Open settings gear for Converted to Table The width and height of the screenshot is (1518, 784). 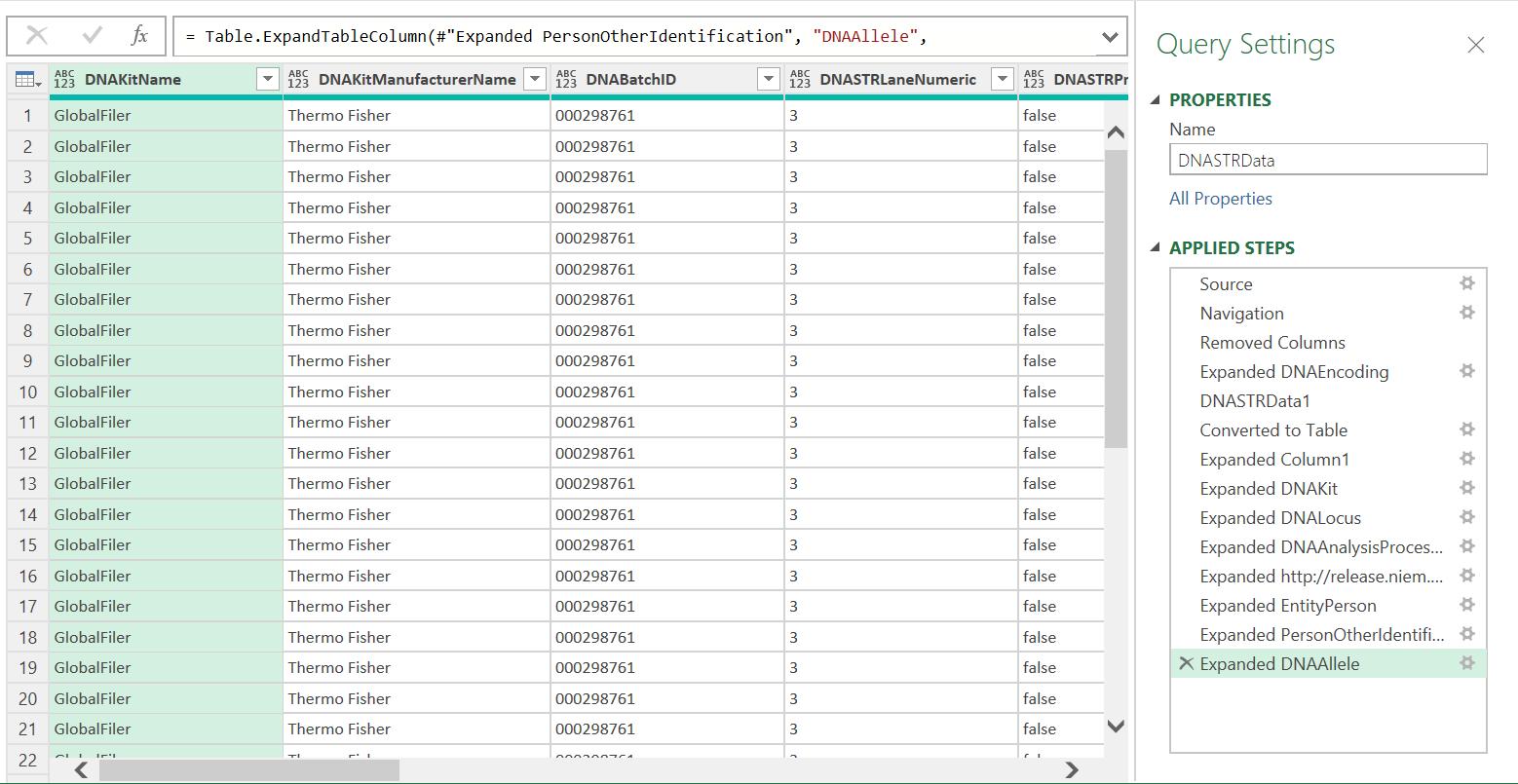click(1466, 429)
